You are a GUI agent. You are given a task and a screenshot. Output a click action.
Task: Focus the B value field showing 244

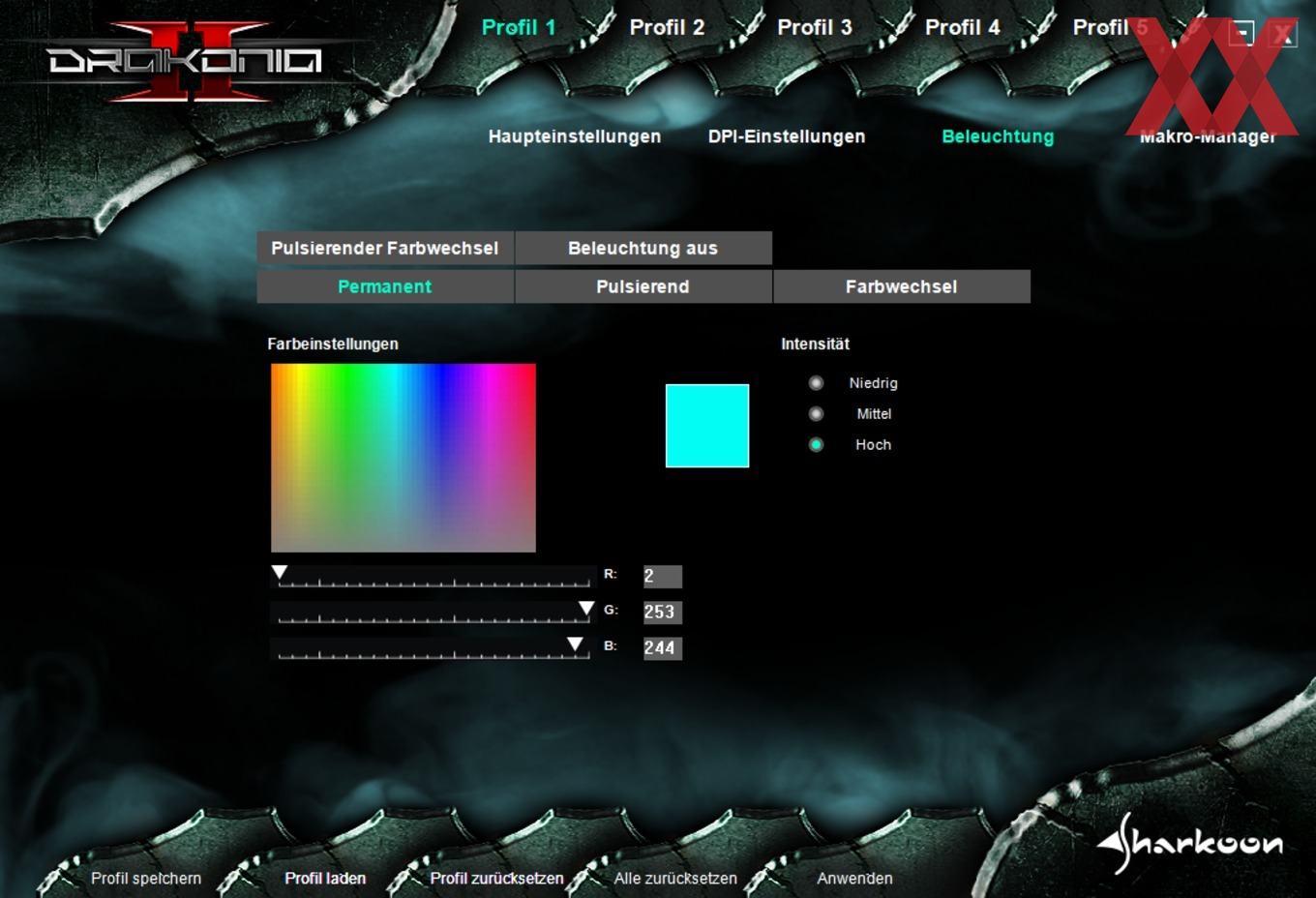(663, 648)
